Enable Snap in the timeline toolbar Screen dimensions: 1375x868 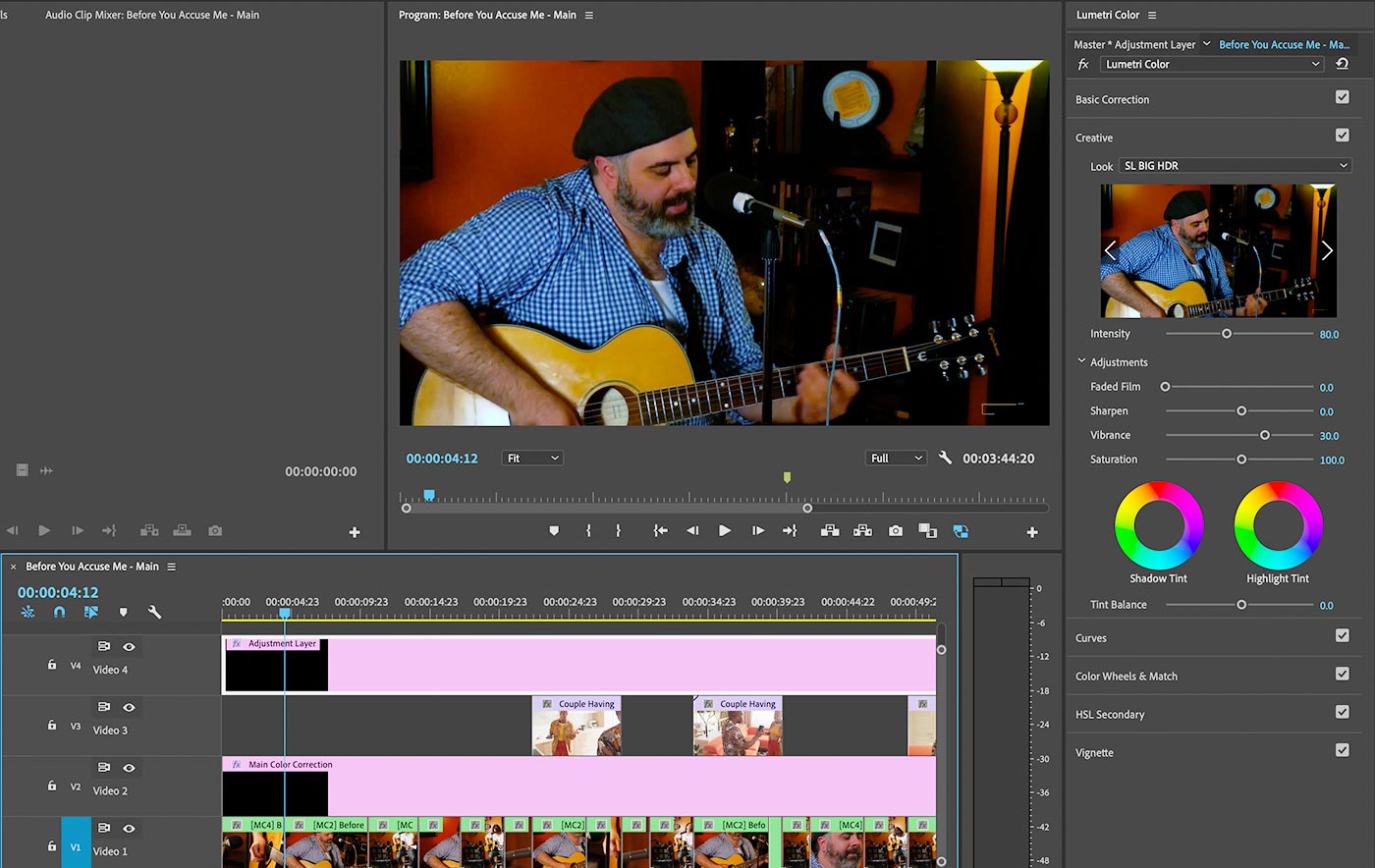(x=60, y=612)
